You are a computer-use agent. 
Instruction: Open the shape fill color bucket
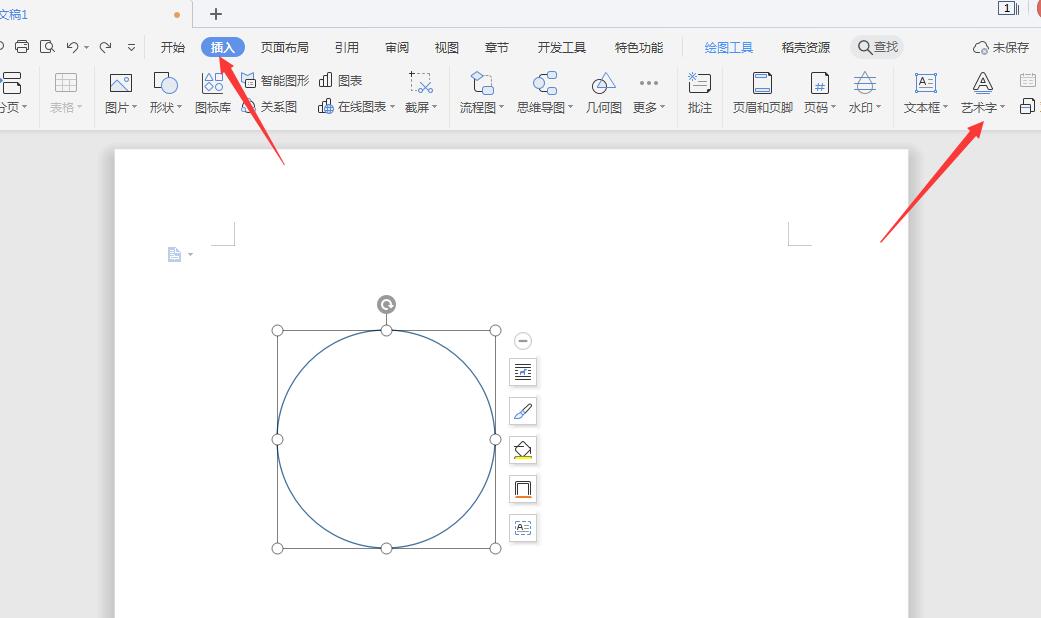(x=523, y=450)
